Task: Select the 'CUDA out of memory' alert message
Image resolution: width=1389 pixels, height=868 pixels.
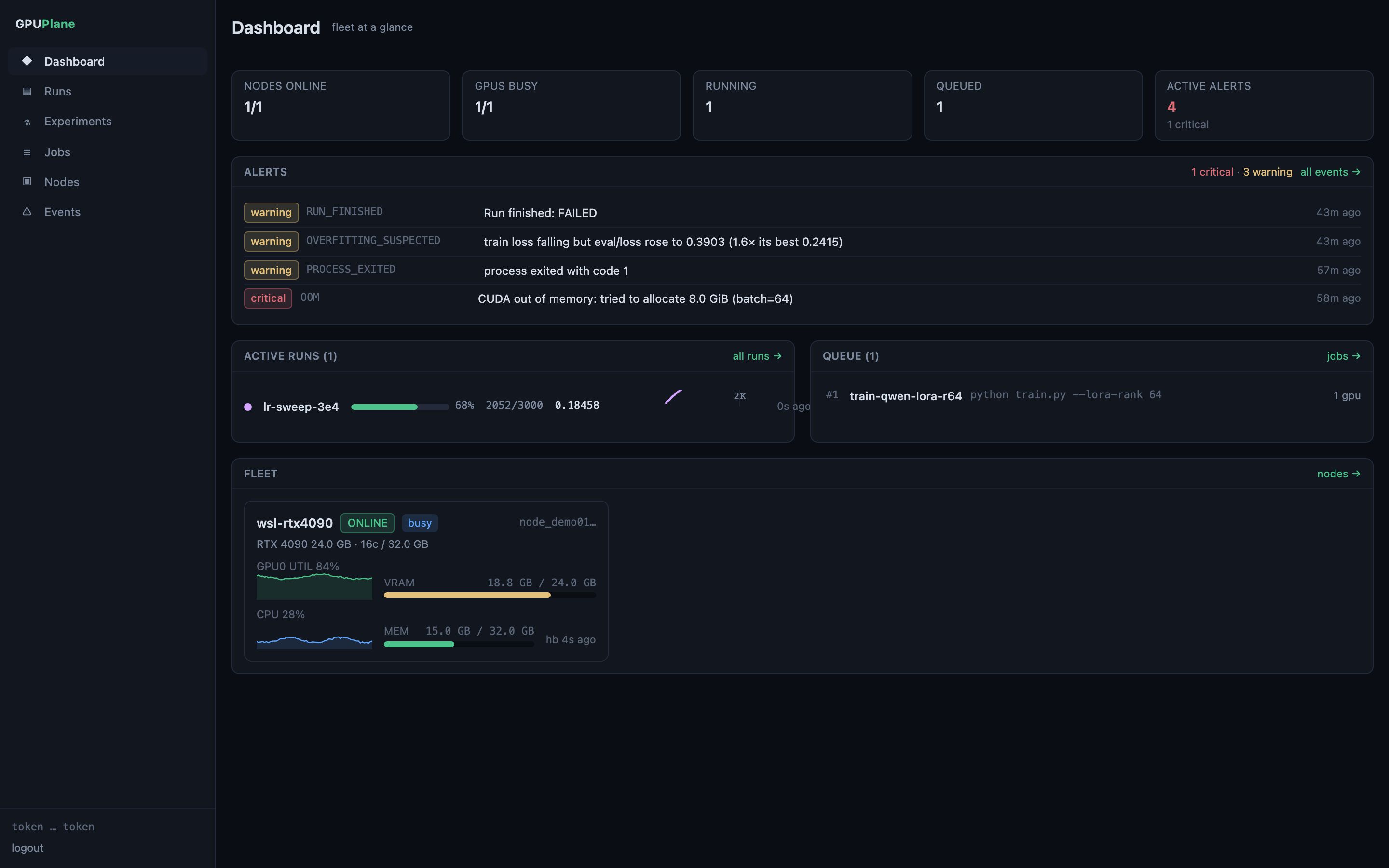Action: pyautogui.click(x=635, y=299)
